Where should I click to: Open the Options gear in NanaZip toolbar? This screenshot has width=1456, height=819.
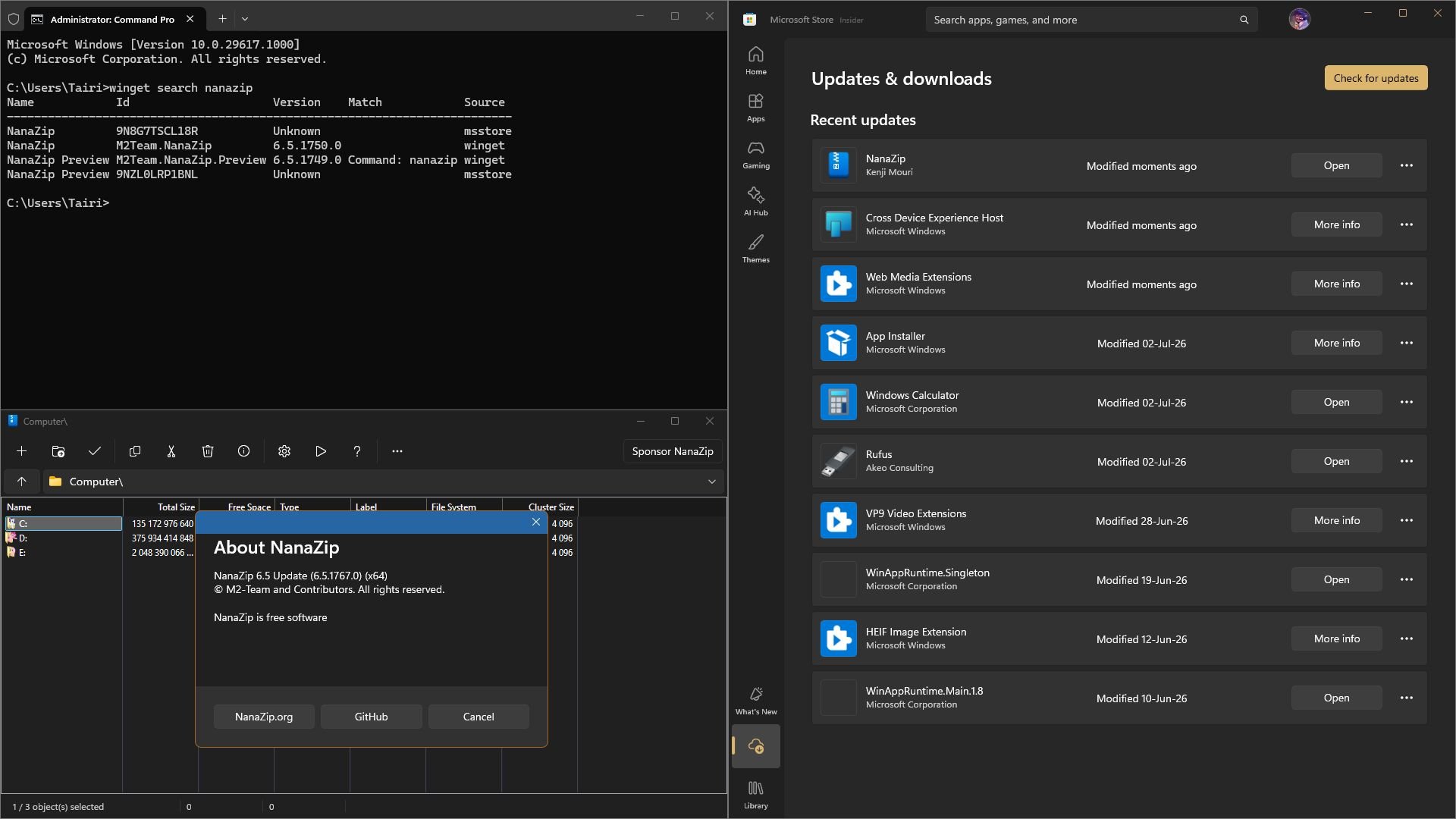point(284,451)
